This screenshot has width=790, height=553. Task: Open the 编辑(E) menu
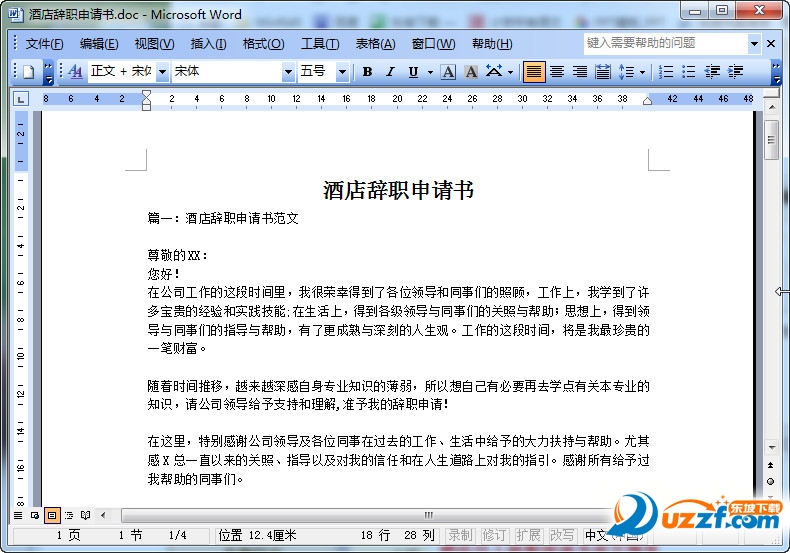(x=99, y=44)
